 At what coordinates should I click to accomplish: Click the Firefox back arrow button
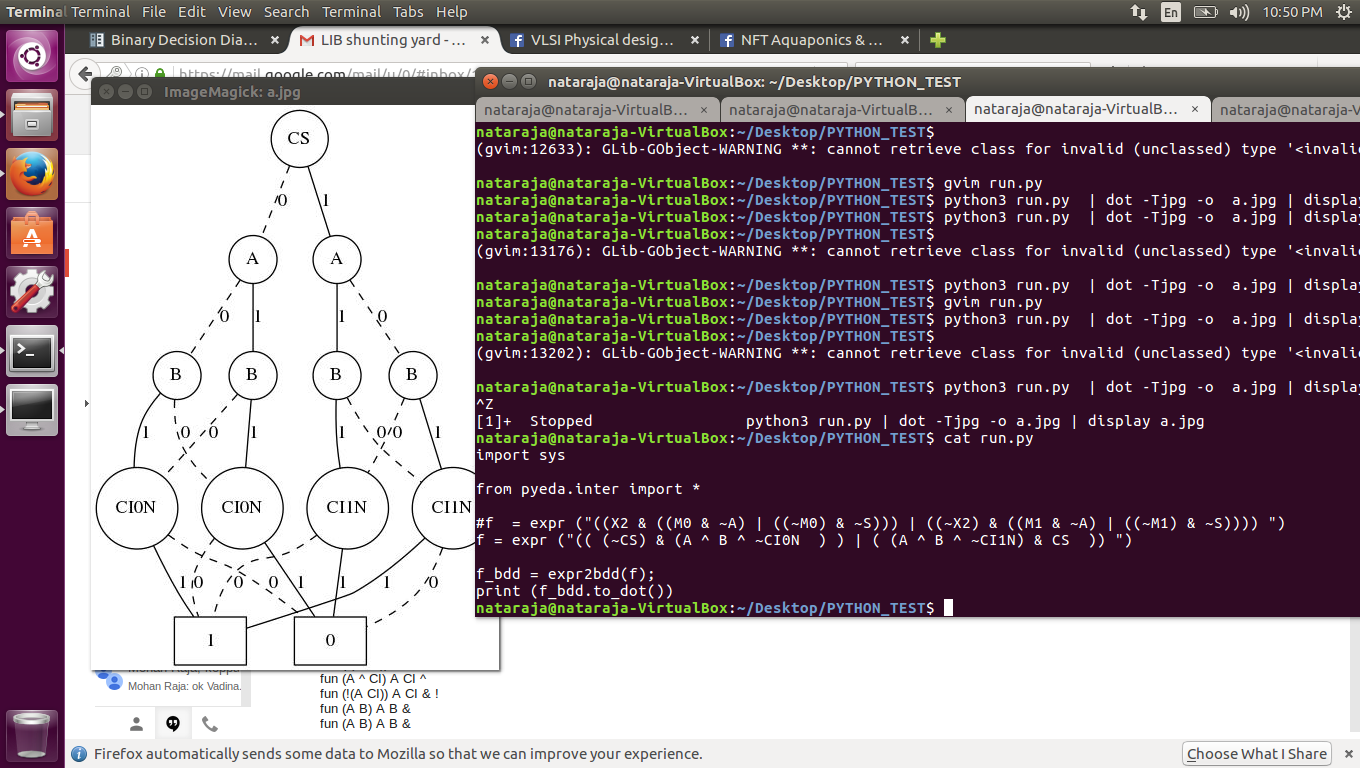(84, 74)
